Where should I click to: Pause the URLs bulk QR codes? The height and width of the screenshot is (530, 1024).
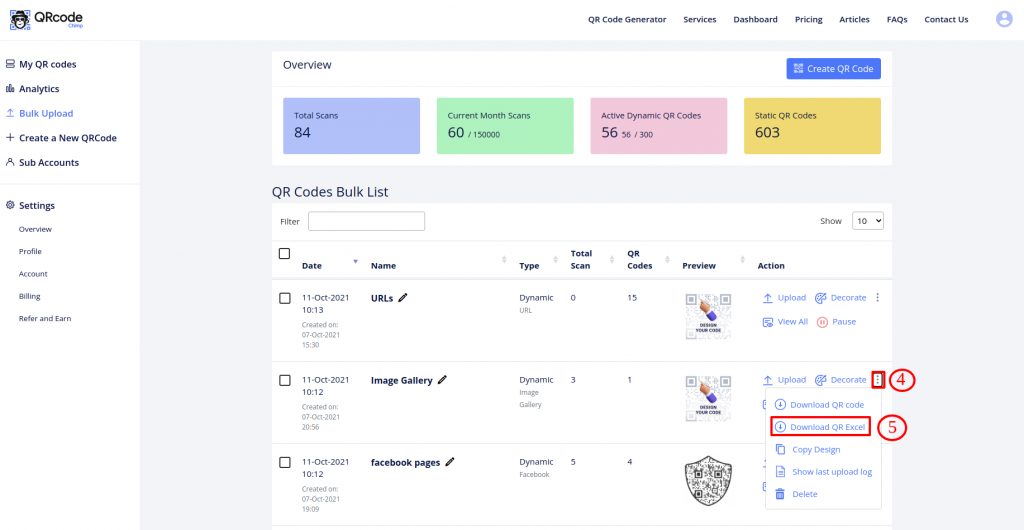[837, 322]
